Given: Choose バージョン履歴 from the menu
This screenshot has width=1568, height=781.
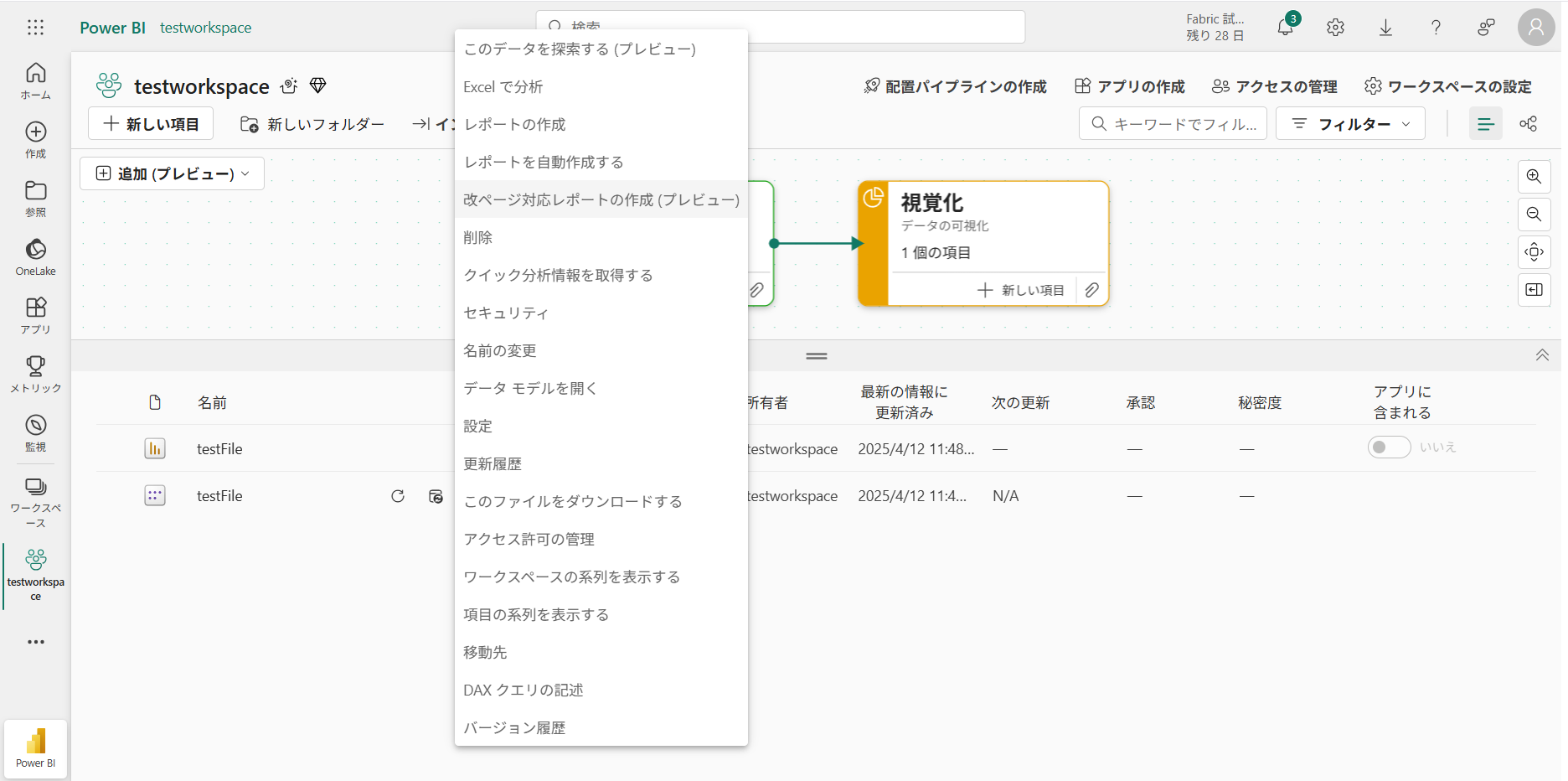Looking at the screenshot, I should pos(601,727).
